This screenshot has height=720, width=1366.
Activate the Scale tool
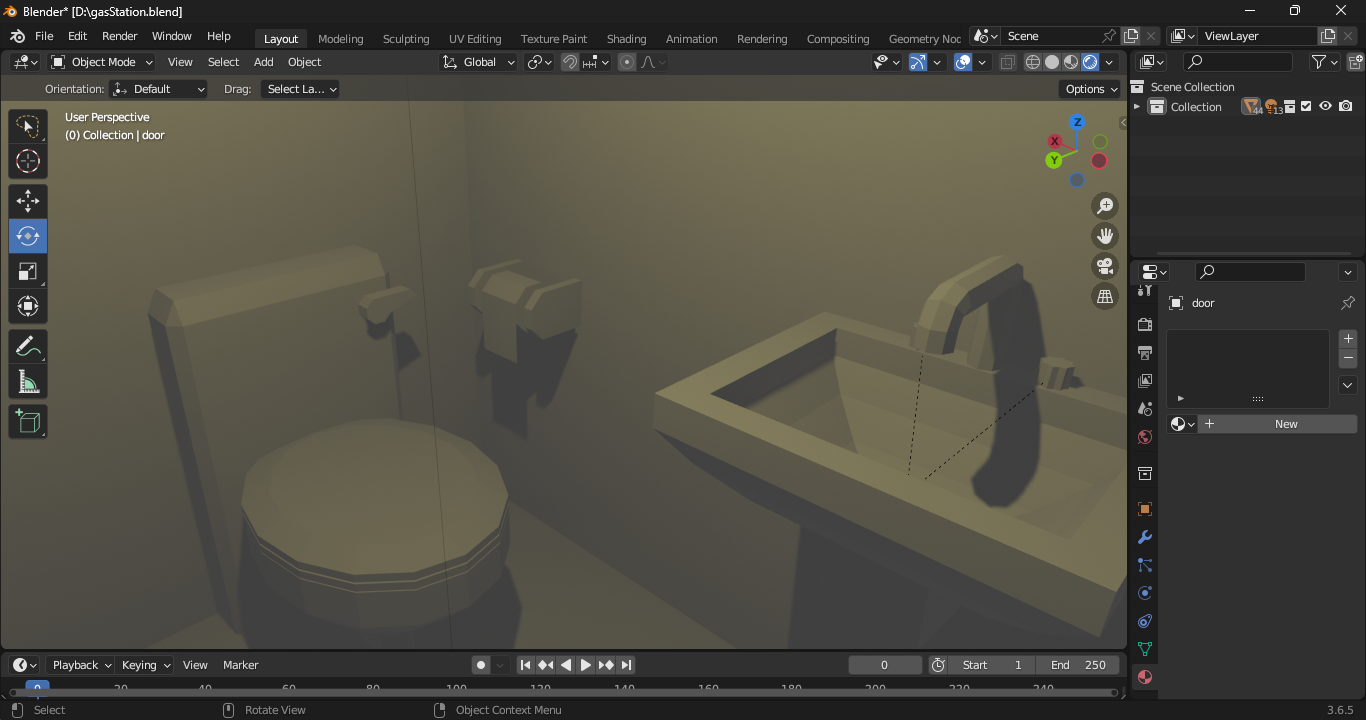28,271
